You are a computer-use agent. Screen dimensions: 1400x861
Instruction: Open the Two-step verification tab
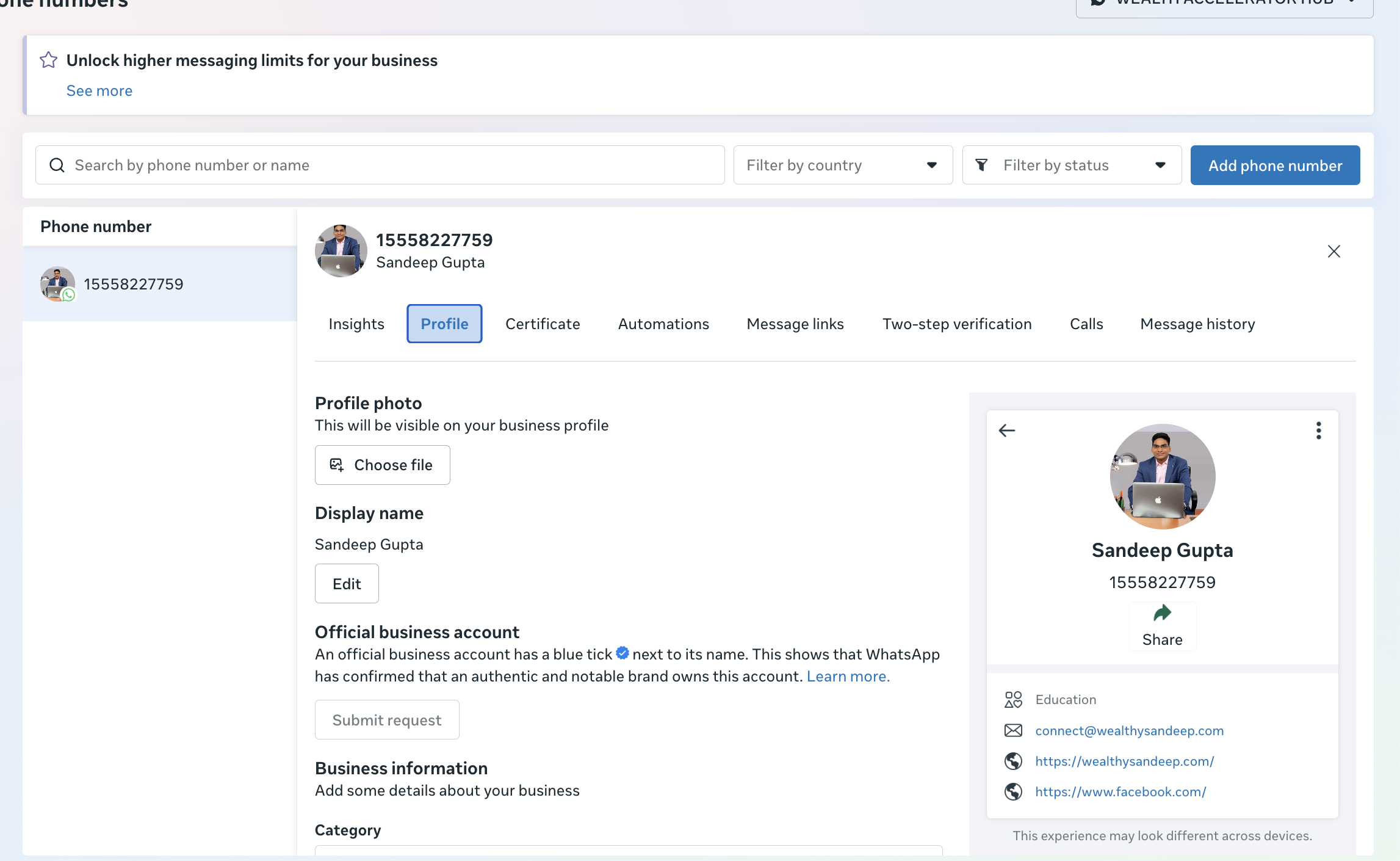click(x=957, y=324)
